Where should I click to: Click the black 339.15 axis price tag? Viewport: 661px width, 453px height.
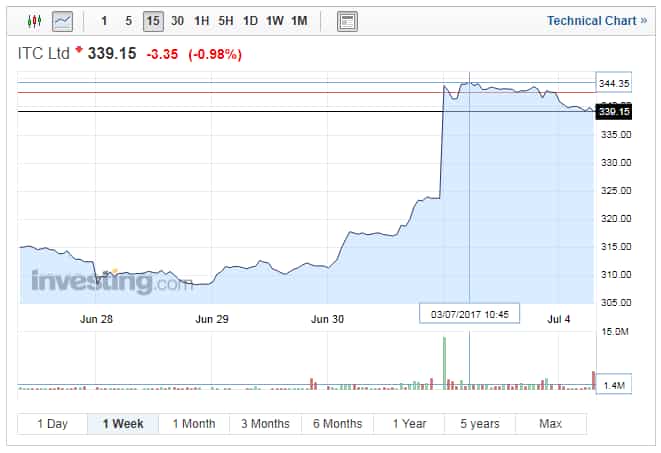pyautogui.click(x=614, y=111)
